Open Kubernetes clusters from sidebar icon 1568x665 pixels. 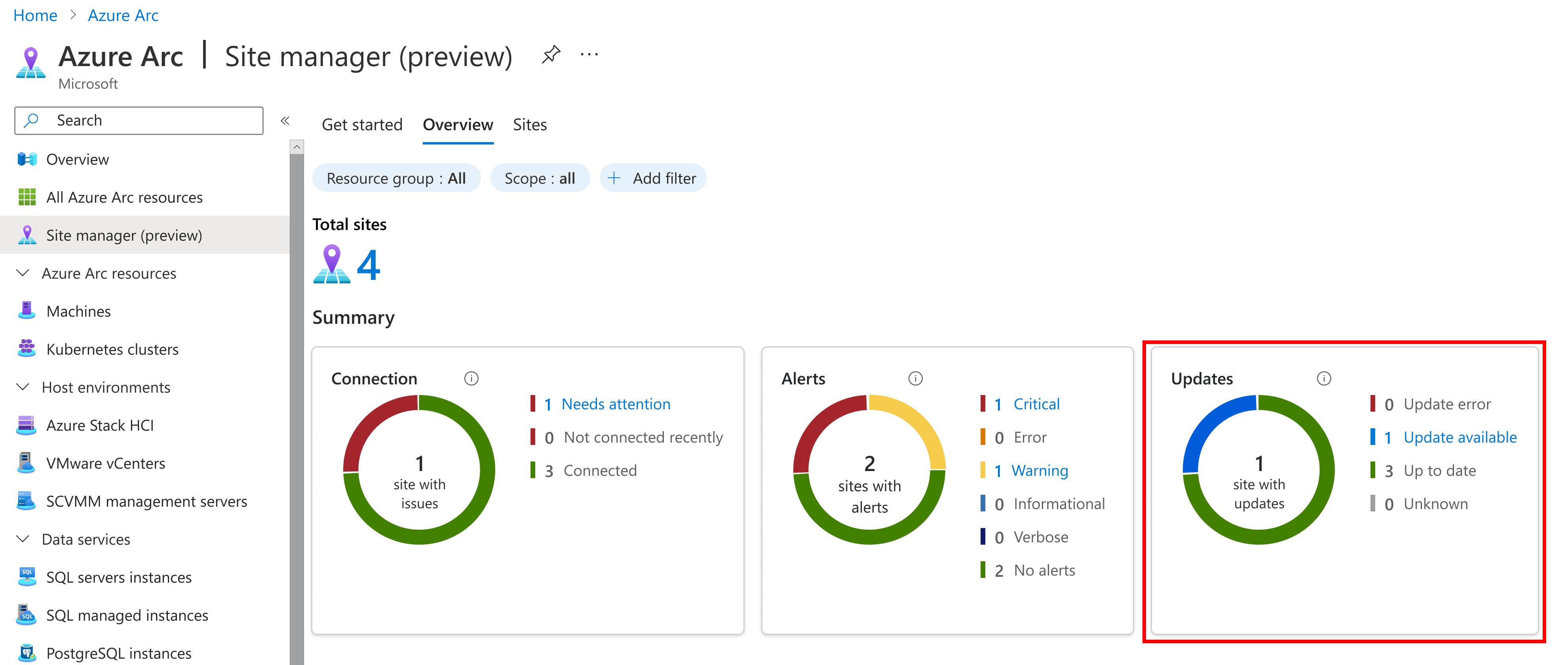(x=26, y=349)
